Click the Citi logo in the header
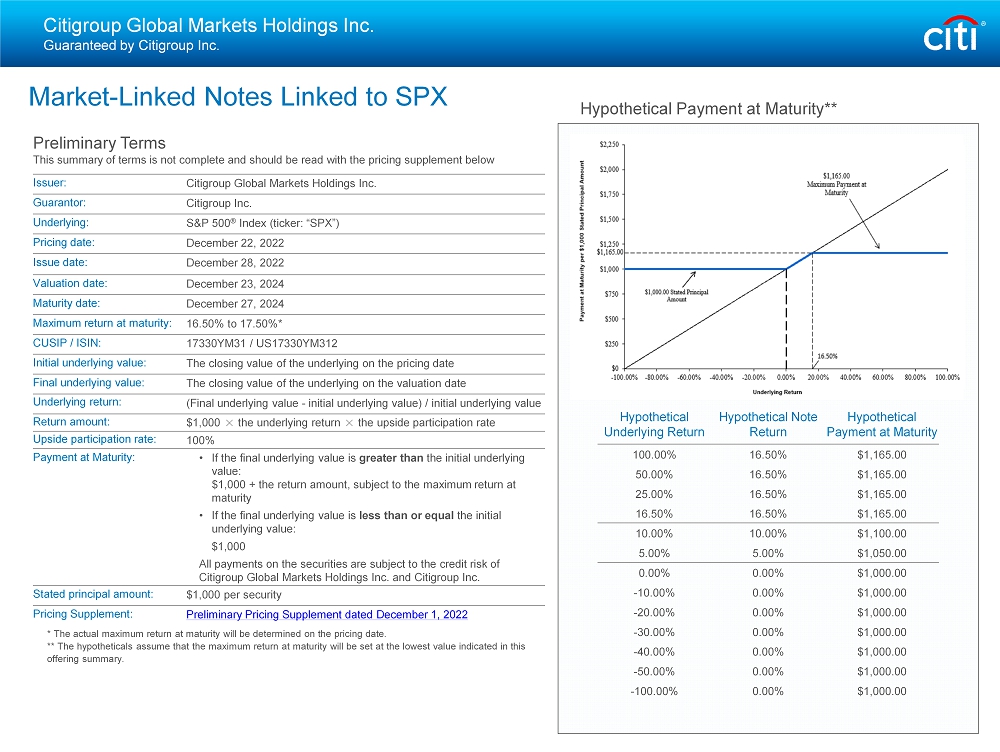Image resolution: width=1000 pixels, height=752 pixels. tap(952, 35)
